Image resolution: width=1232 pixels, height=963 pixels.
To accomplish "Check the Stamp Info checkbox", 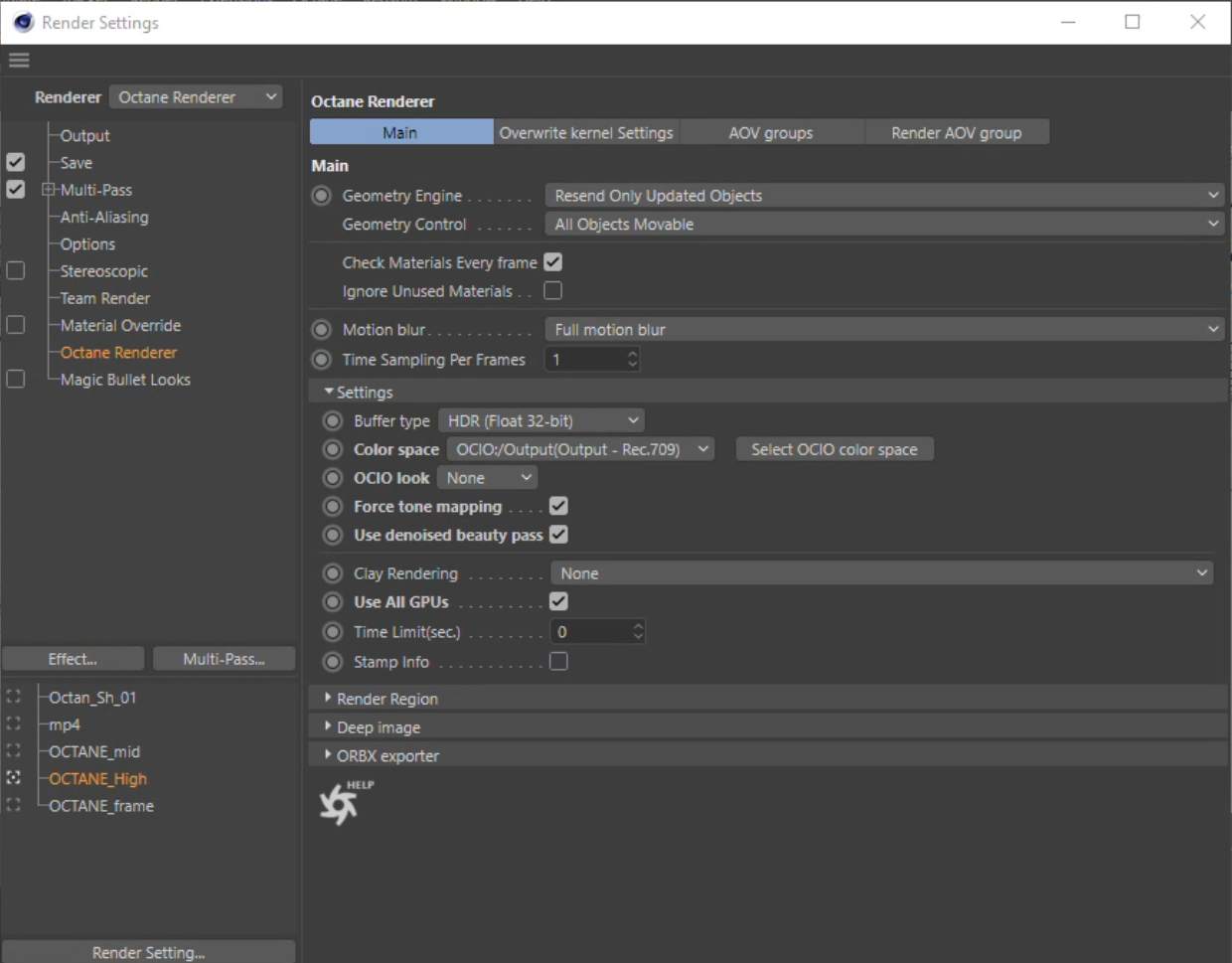I will [558, 661].
